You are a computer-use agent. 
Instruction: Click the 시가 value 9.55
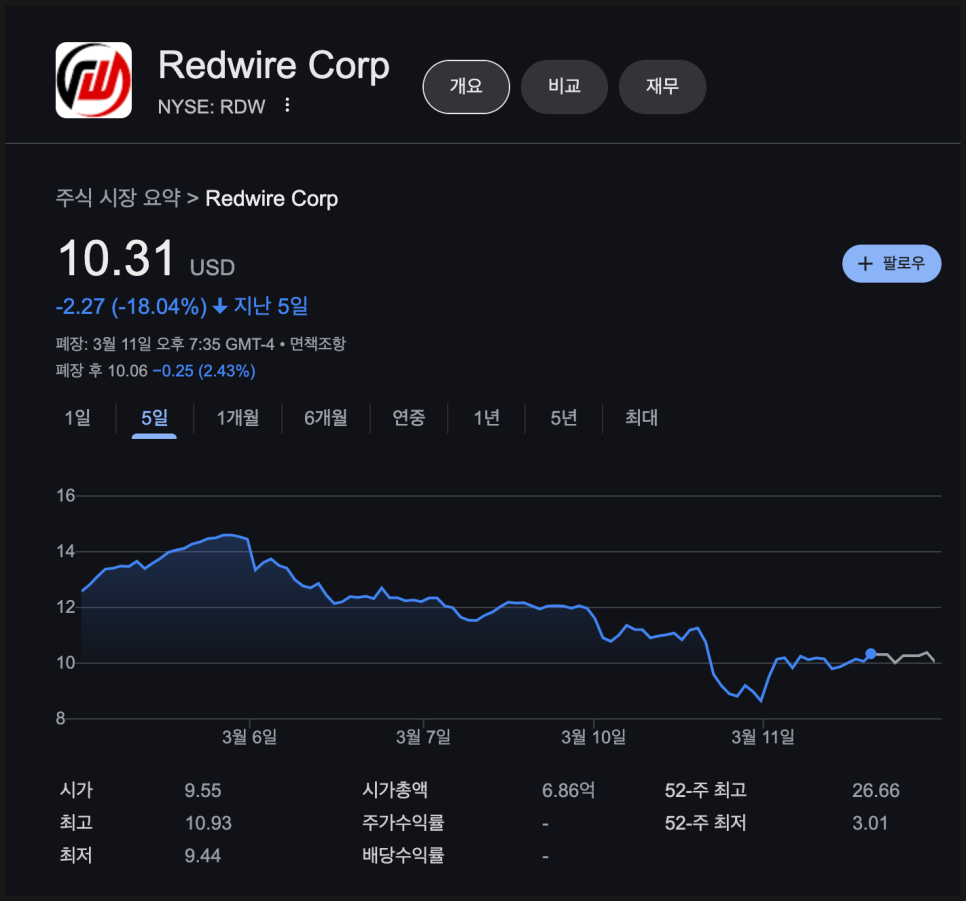(x=203, y=791)
